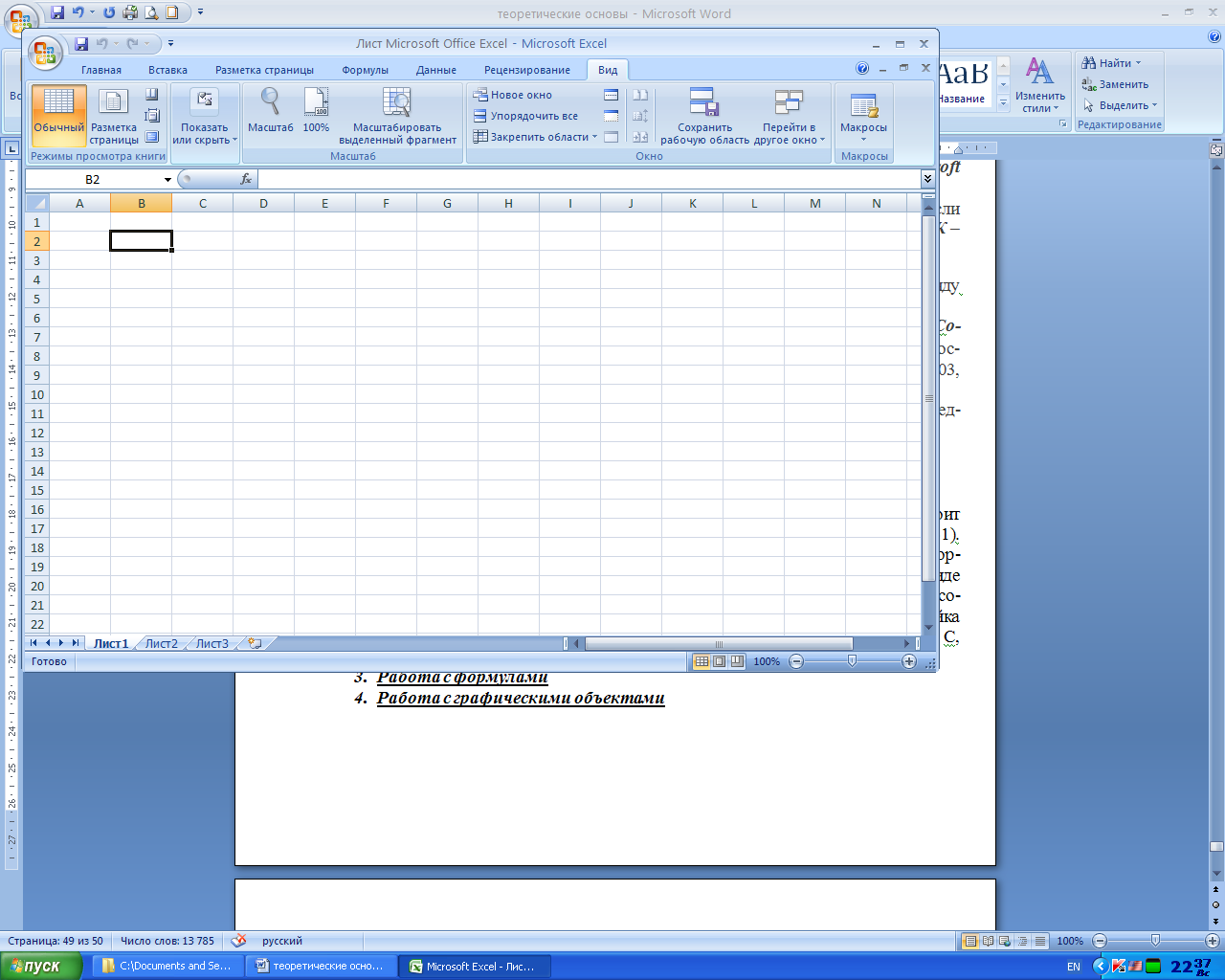Toggle Draft view in Word status bar
Screen dimensions: 1225x980
pyautogui.click(x=1039, y=941)
